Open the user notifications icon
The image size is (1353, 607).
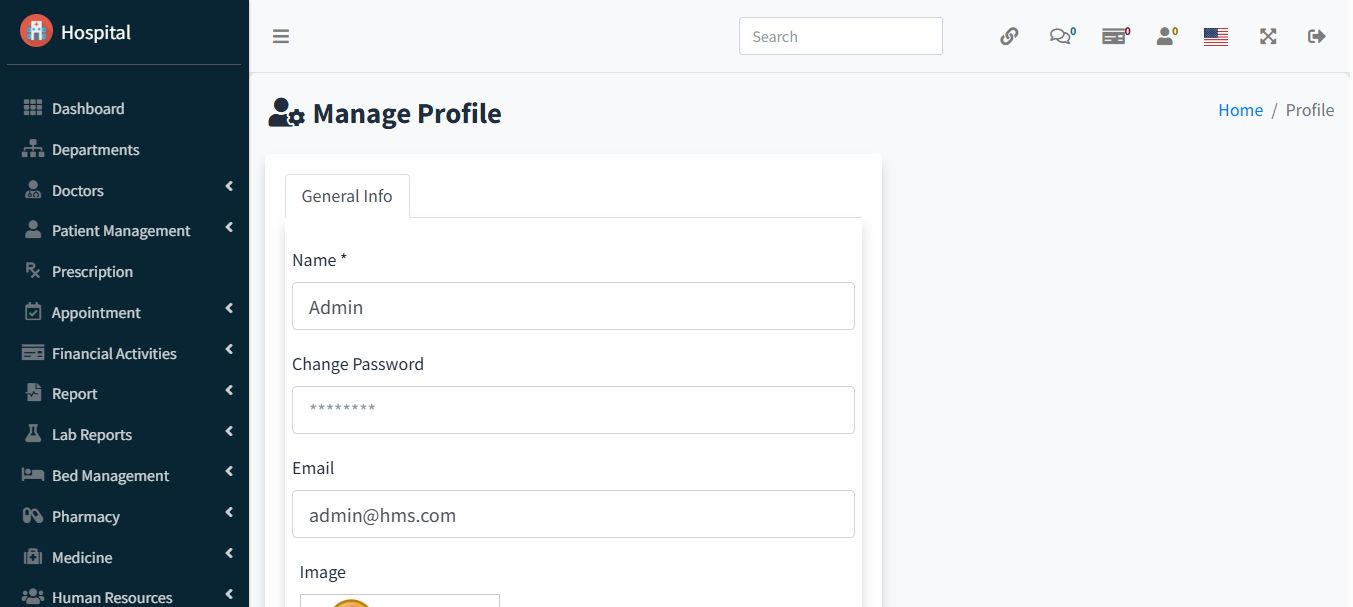pyautogui.click(x=1166, y=37)
